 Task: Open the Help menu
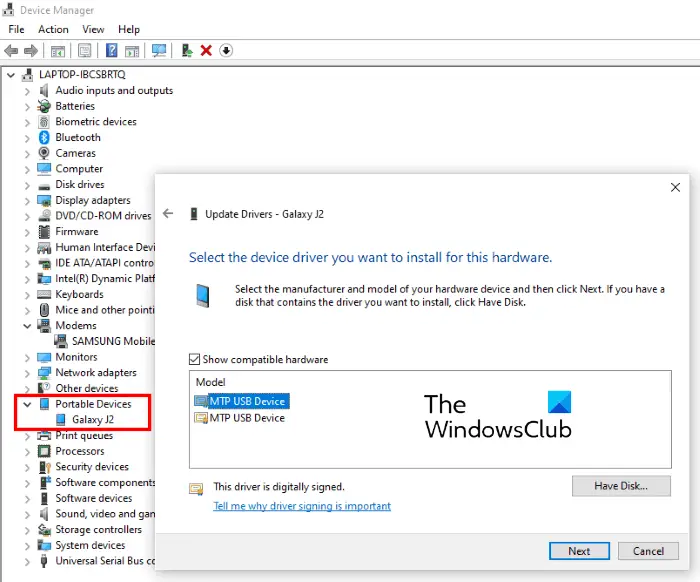[129, 29]
